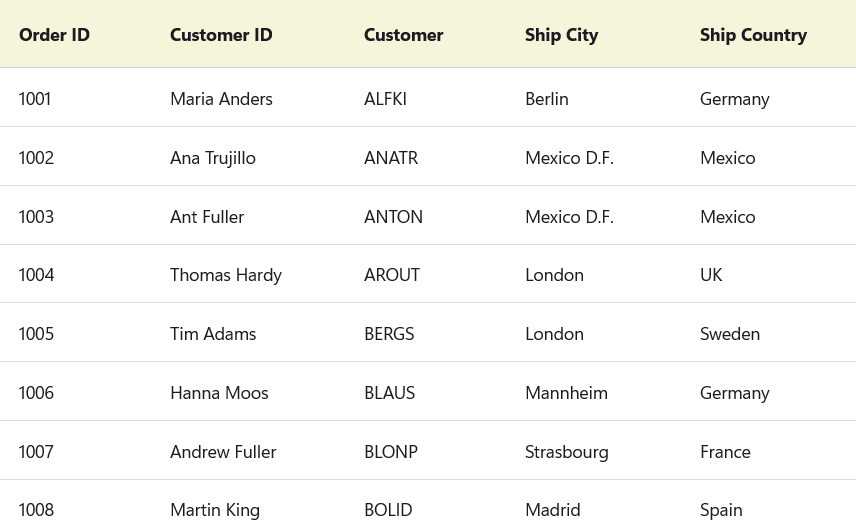The image size is (856, 524).
Task: Click the Order ID column header
Action: point(55,35)
